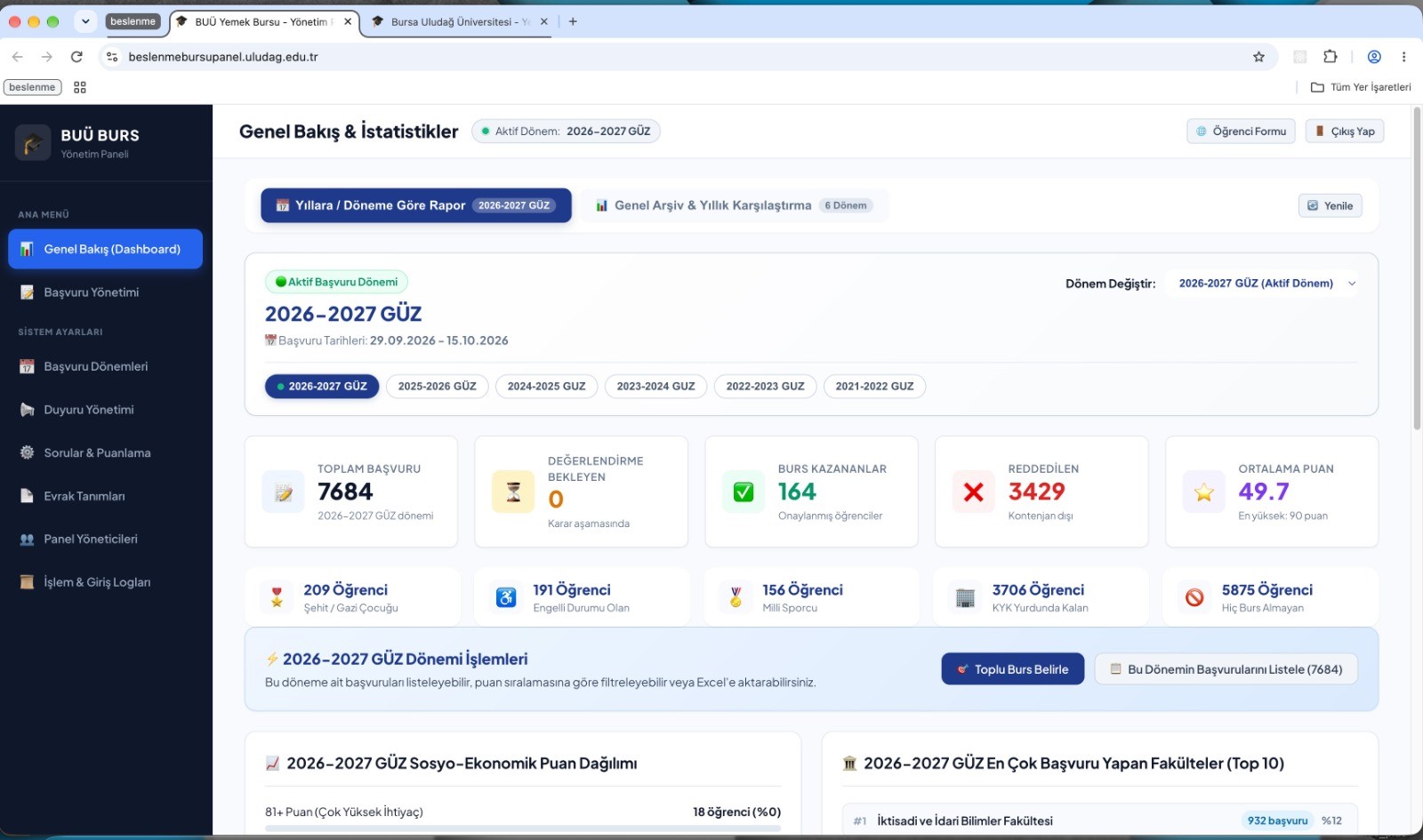This screenshot has height=840, width=1423.
Task: Click the 81+ Puan progress bar
Action: [x=523, y=828]
